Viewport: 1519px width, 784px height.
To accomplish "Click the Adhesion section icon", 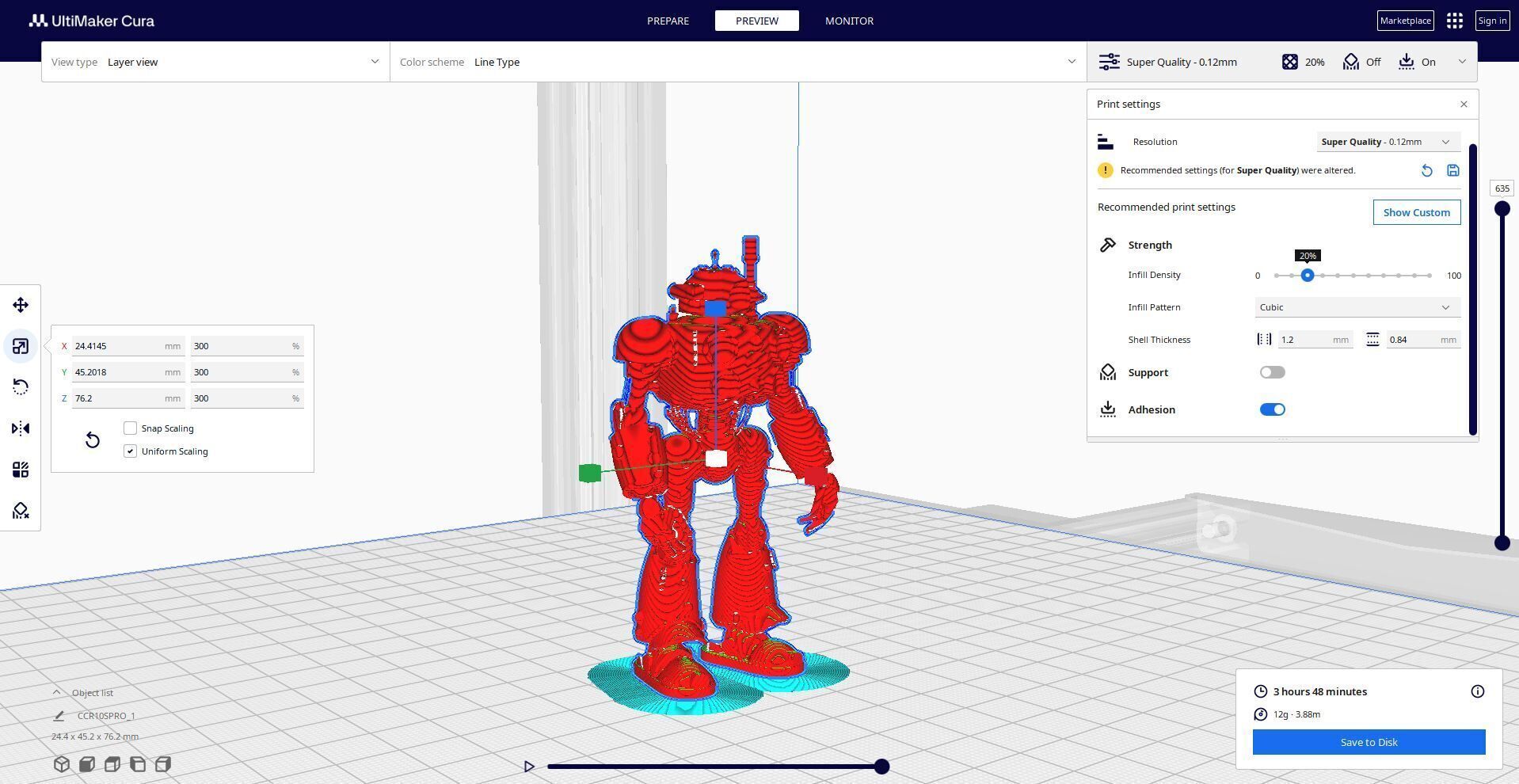I will point(1107,409).
